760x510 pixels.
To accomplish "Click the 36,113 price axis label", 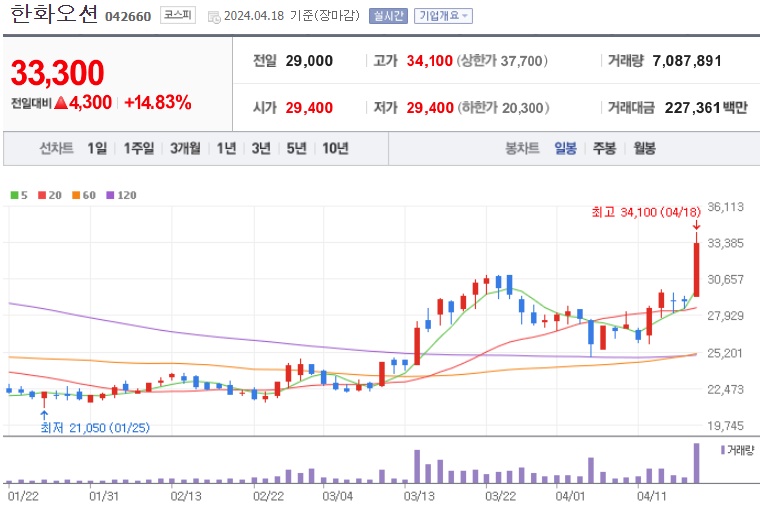I will tap(725, 207).
